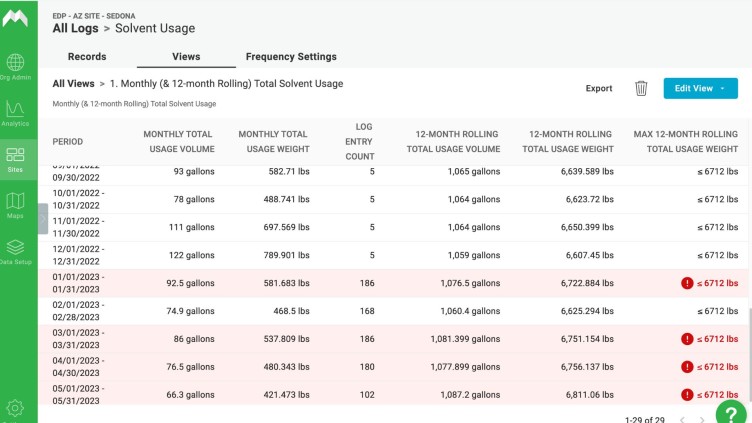Click the log entry count 168 cell
The height and width of the screenshot is (423, 752).
[x=367, y=311]
